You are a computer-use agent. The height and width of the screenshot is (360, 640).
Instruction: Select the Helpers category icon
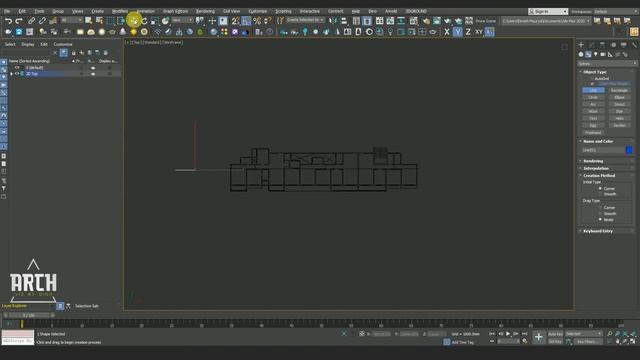pos(610,54)
